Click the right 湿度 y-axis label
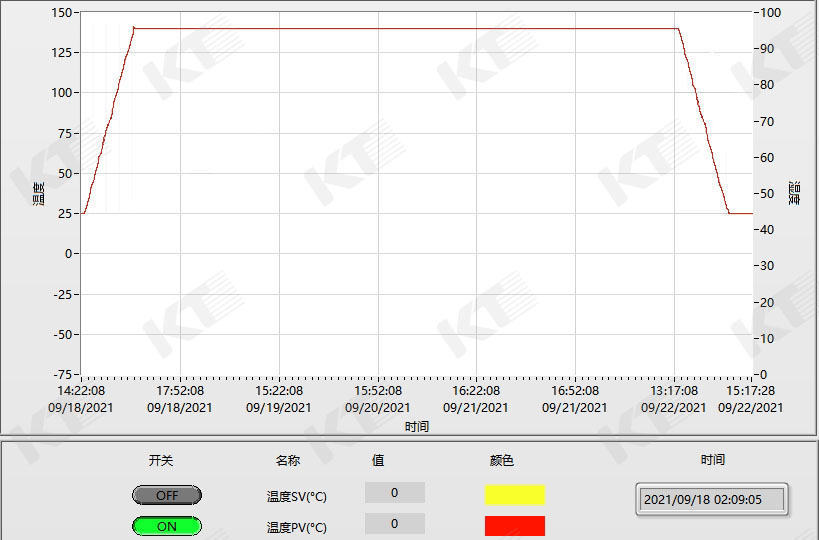 click(x=794, y=193)
